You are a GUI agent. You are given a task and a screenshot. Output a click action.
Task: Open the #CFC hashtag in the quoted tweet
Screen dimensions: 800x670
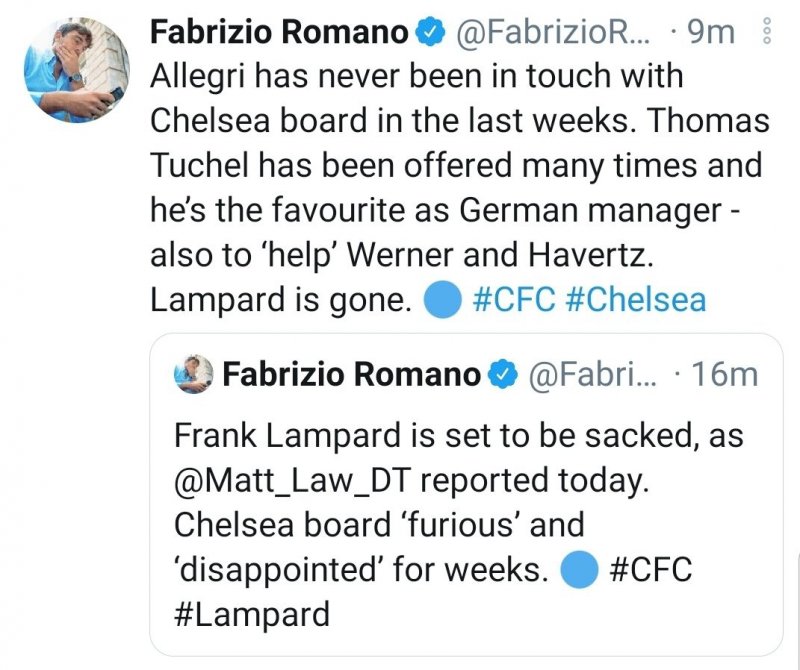tap(650, 571)
